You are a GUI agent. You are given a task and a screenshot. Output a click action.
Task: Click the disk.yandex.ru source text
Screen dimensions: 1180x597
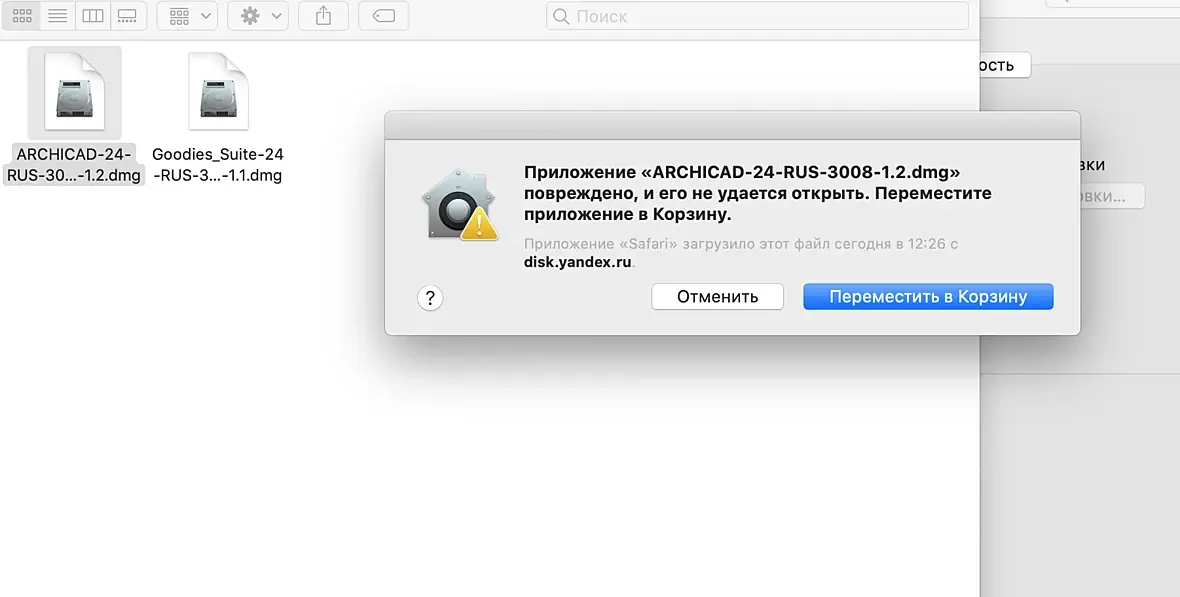click(x=578, y=263)
